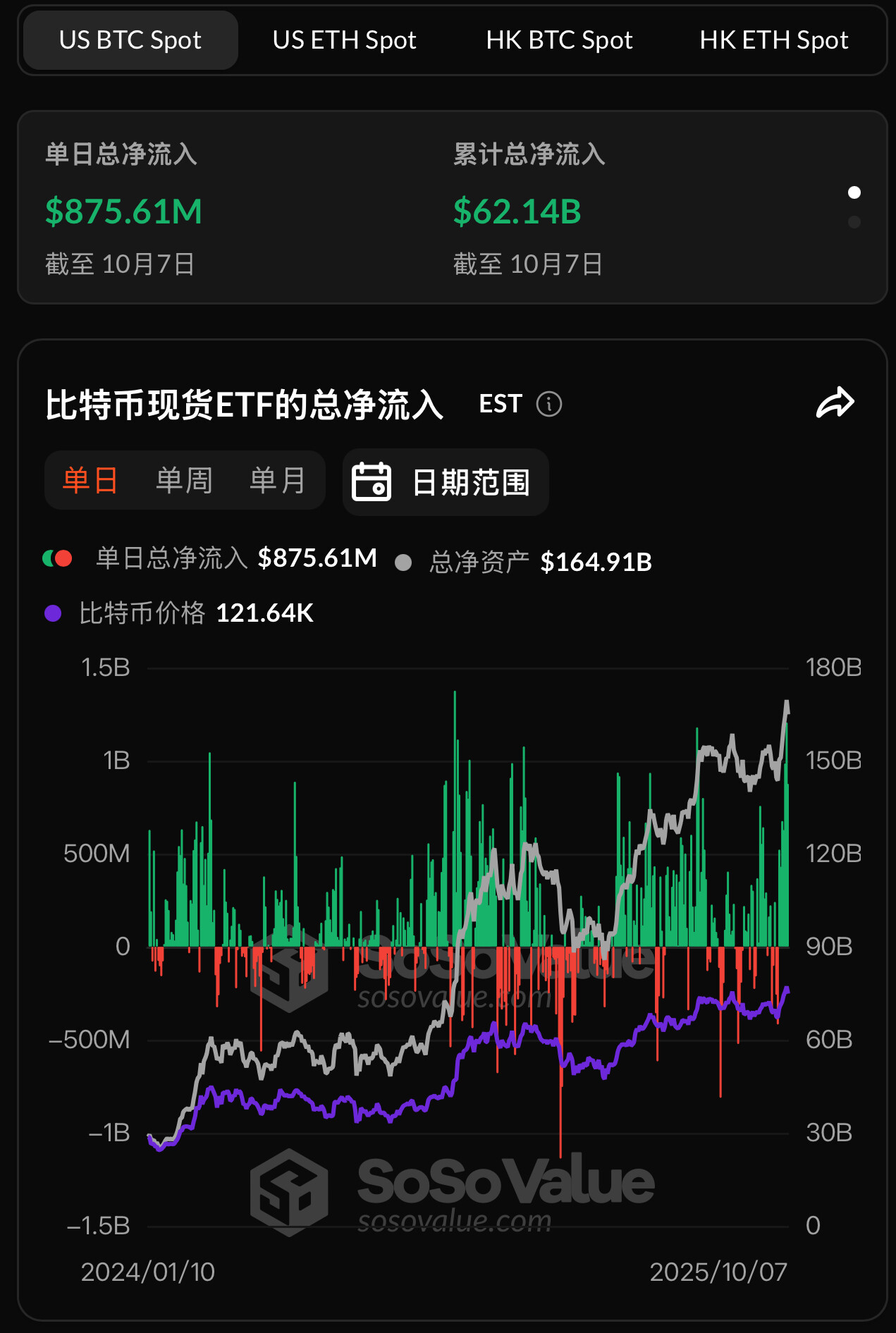This screenshot has width=896, height=1333.
Task: Click the $62.14B cumulative net inflow value
Action: pos(517,211)
